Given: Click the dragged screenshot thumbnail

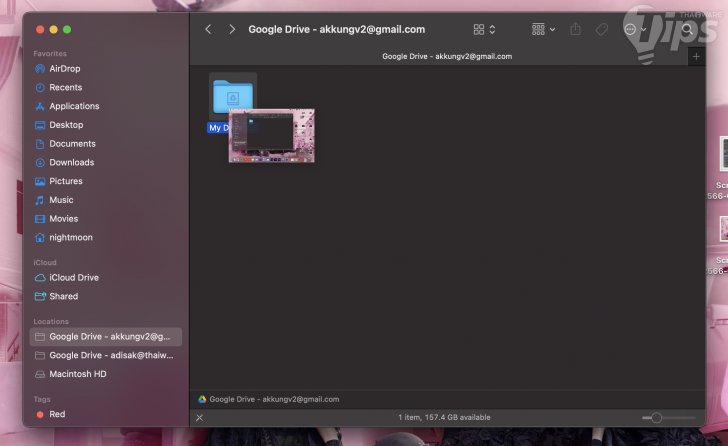Looking at the screenshot, I should tap(272, 136).
